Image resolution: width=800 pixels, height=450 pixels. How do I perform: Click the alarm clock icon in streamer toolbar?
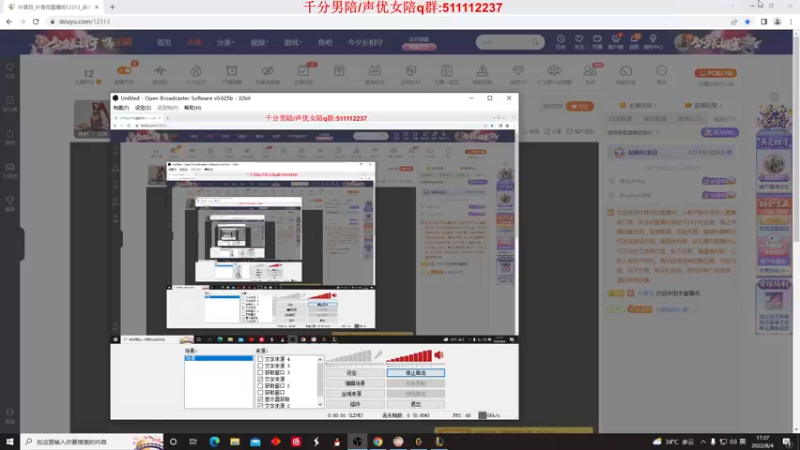(x=232, y=71)
